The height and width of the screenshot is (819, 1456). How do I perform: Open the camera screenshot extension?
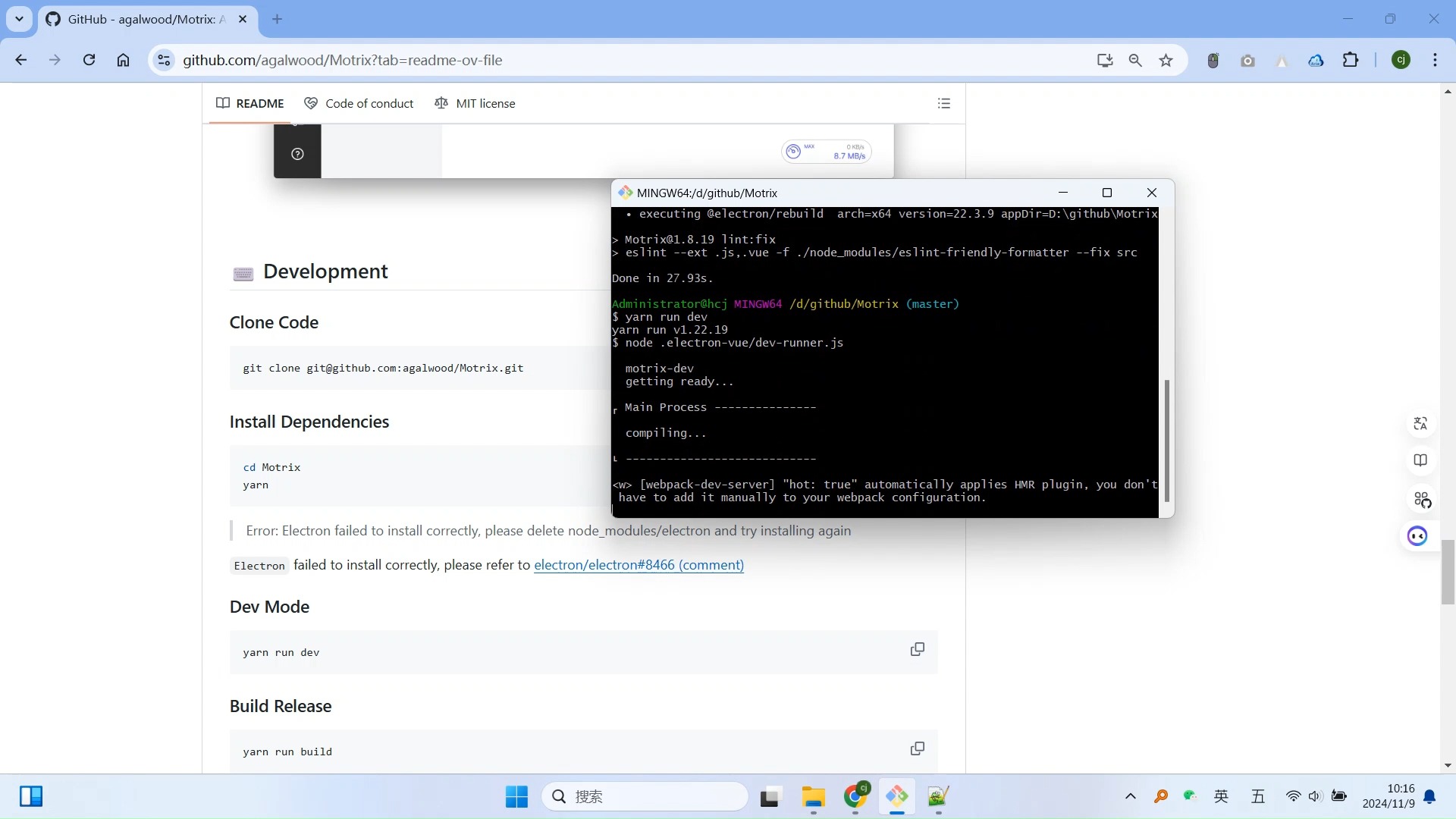(1247, 60)
